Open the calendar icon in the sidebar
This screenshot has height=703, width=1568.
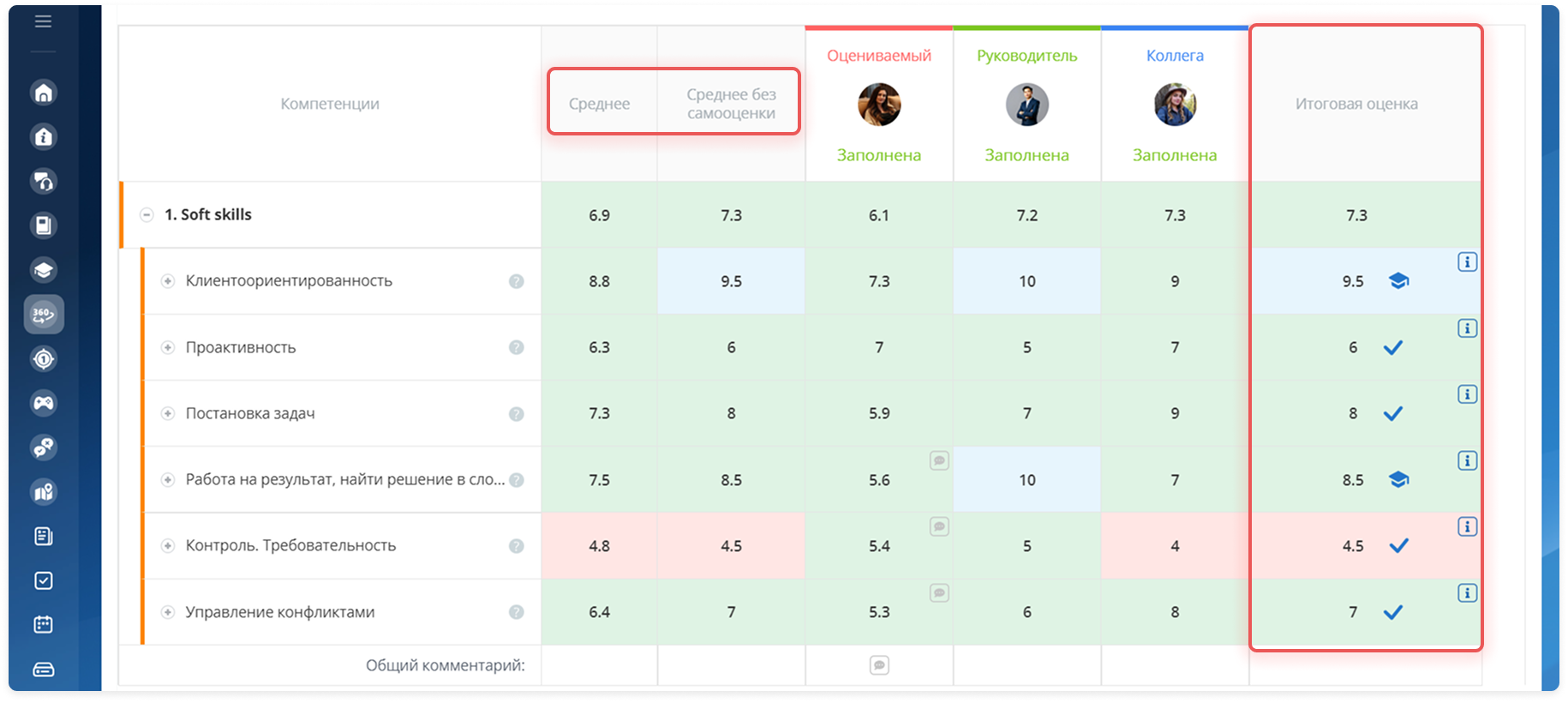tap(44, 624)
